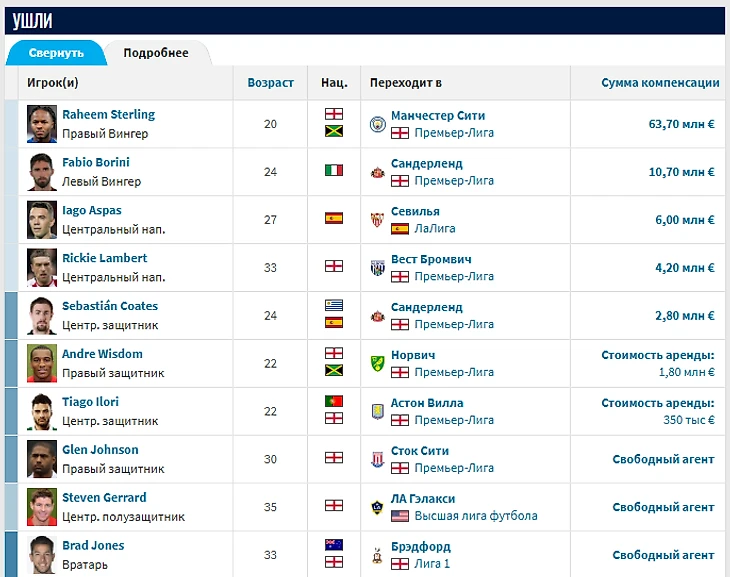Open Steven Gerrard player profile link
This screenshot has width=730, height=577.
[104, 498]
